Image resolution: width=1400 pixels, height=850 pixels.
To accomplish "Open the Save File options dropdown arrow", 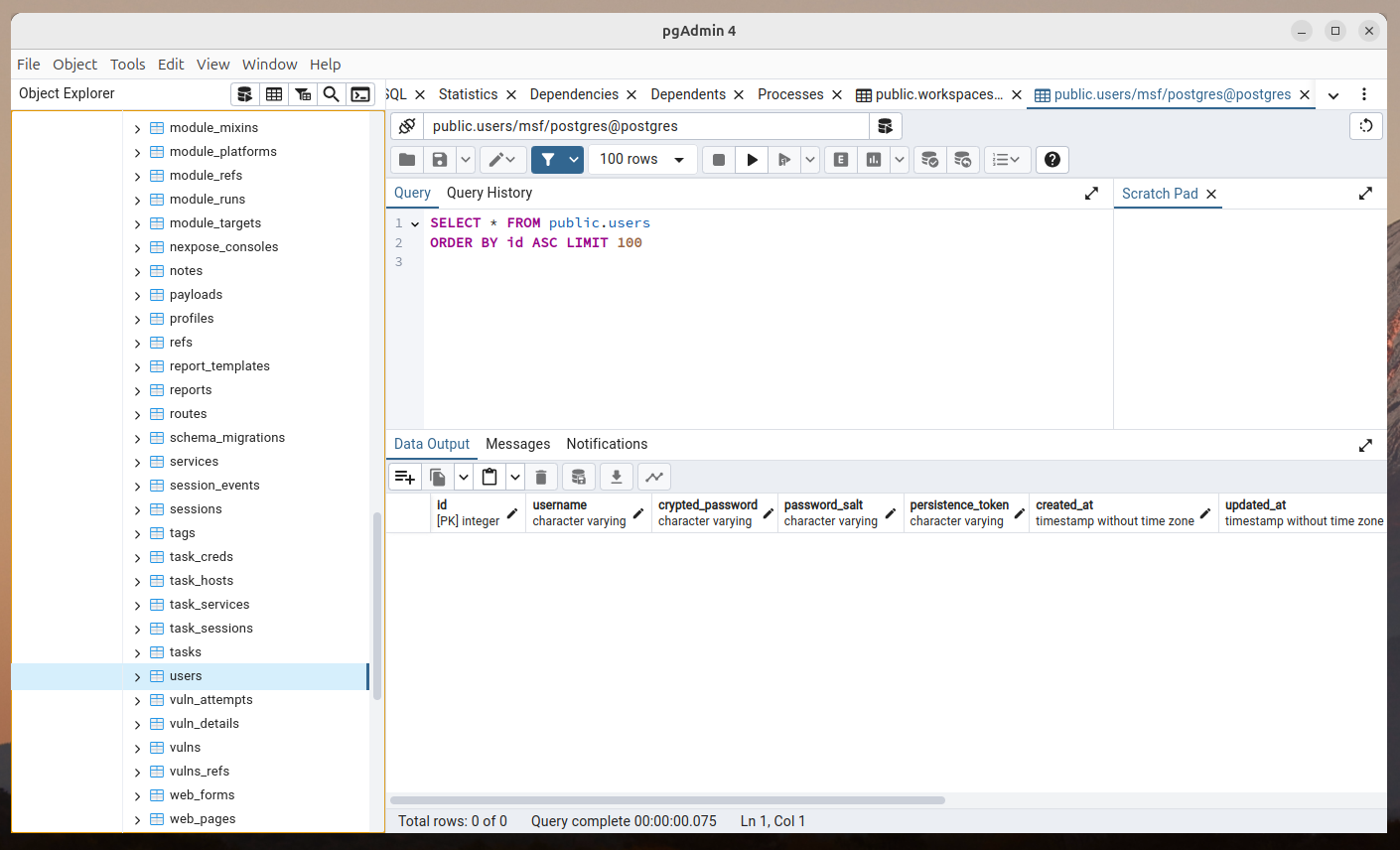I will pos(465,160).
